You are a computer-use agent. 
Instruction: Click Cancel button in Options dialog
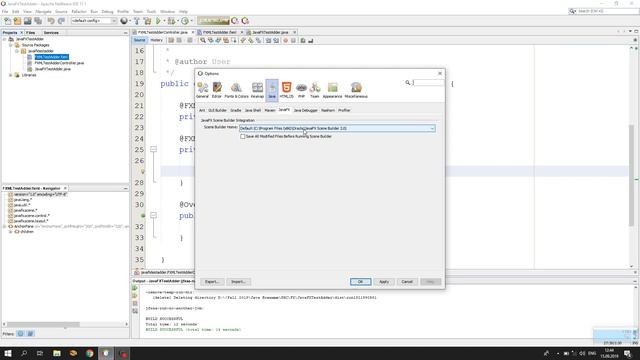(x=407, y=282)
